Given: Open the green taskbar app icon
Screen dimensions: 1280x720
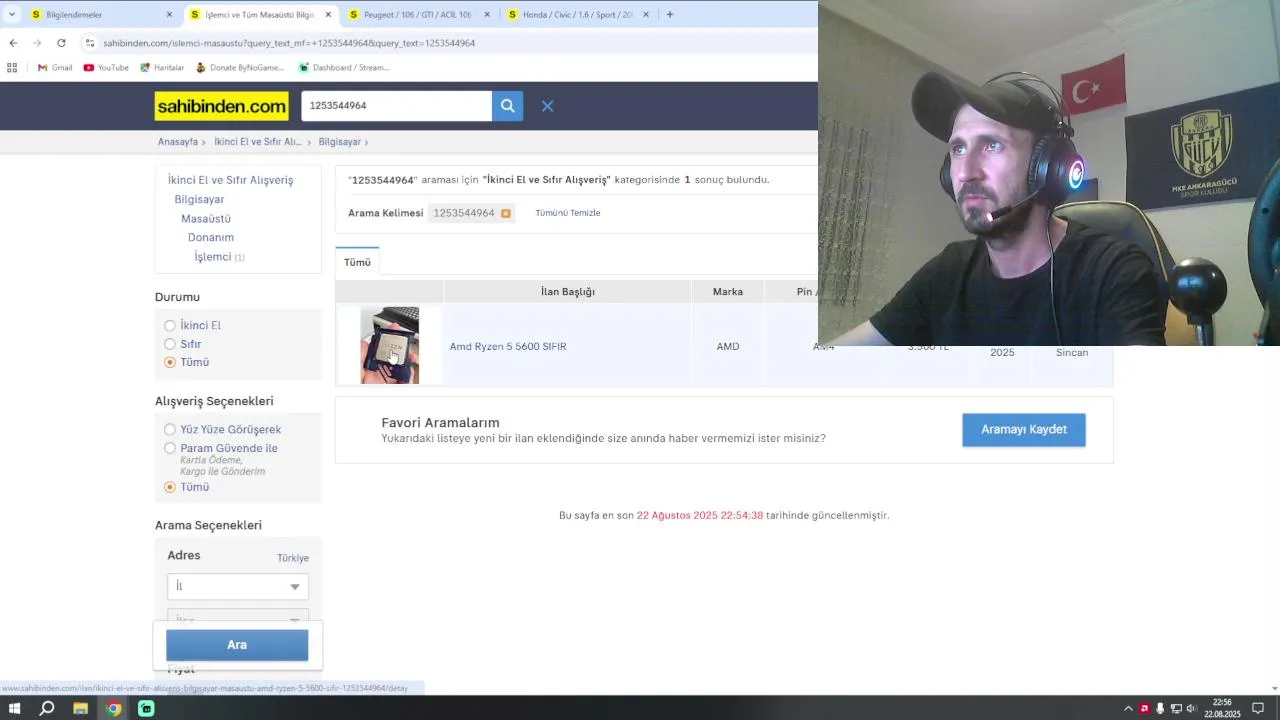Looking at the screenshot, I should tap(146, 708).
